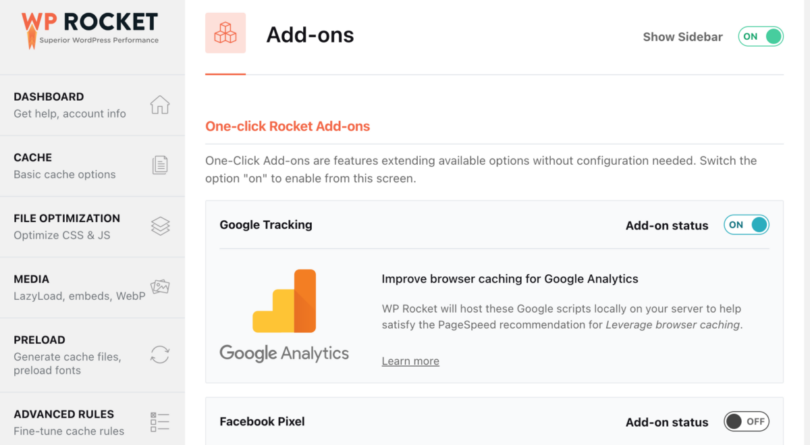810x445 pixels.
Task: Click the Media images icon
Action: tap(160, 286)
